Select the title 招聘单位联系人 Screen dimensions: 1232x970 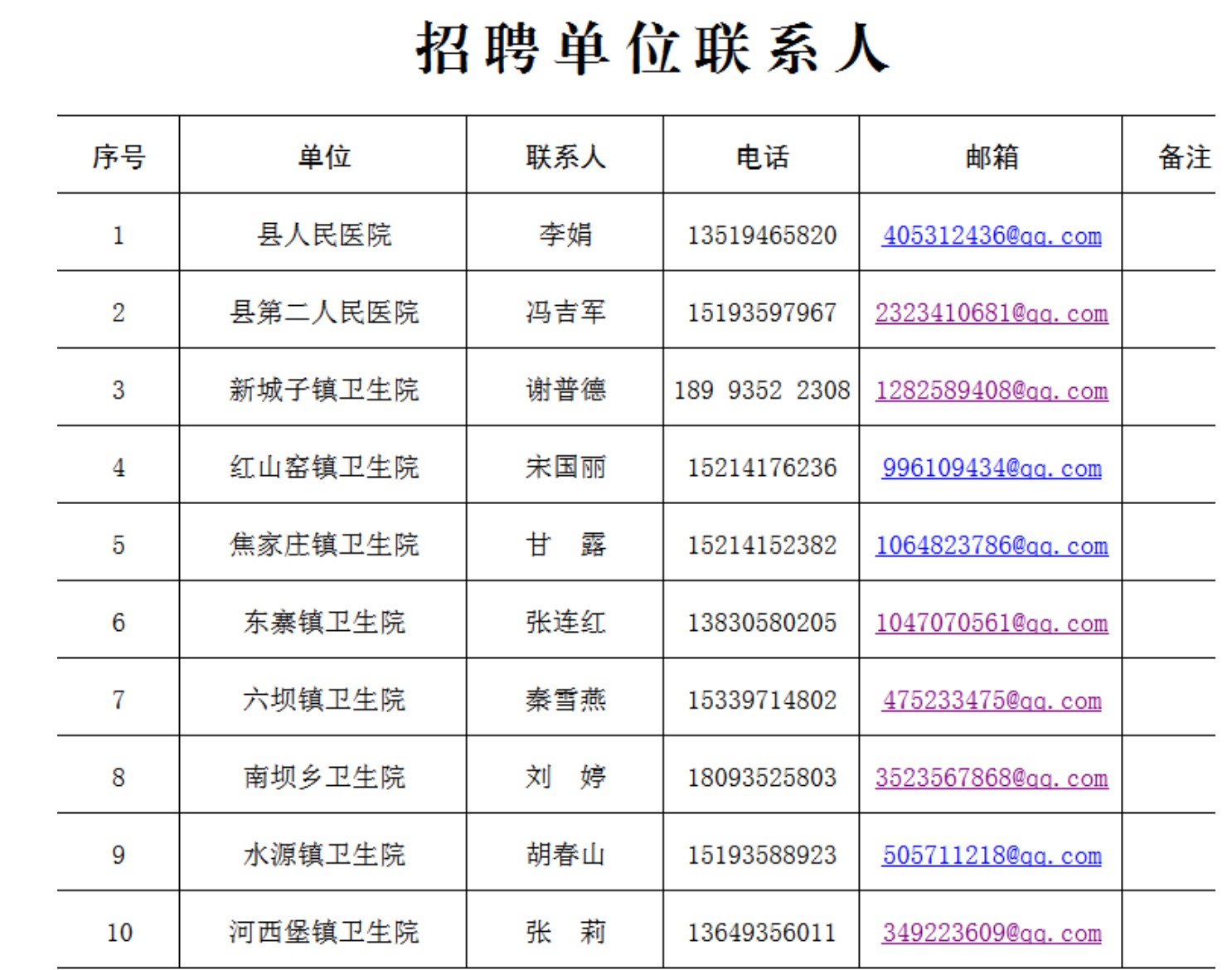[652, 48]
